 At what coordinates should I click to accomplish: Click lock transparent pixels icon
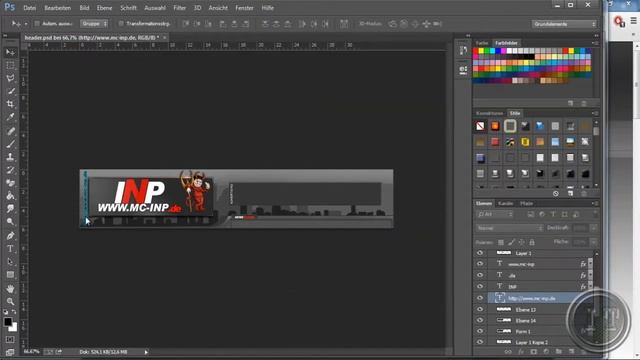pyautogui.click(x=501, y=242)
